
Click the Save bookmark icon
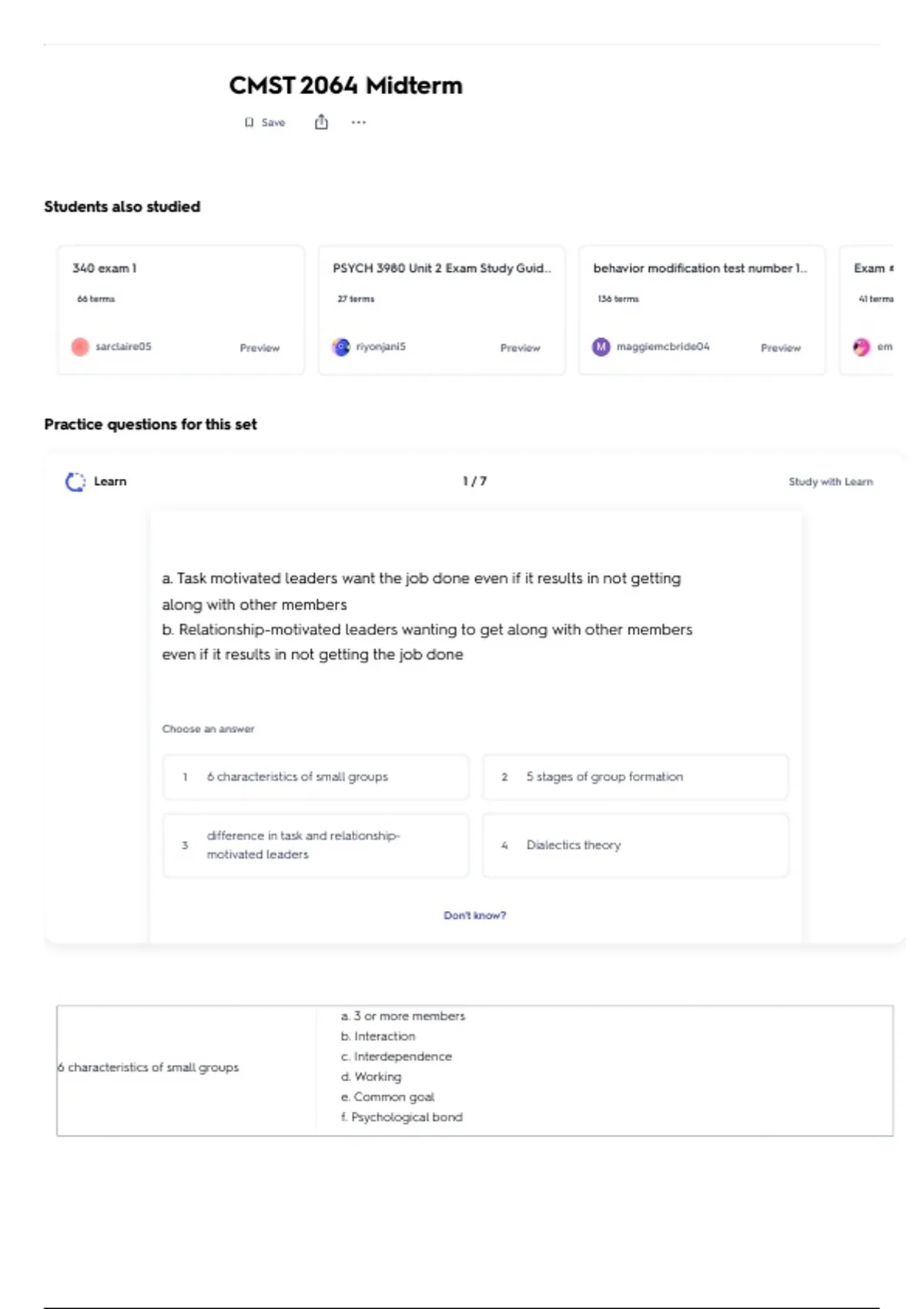[249, 122]
